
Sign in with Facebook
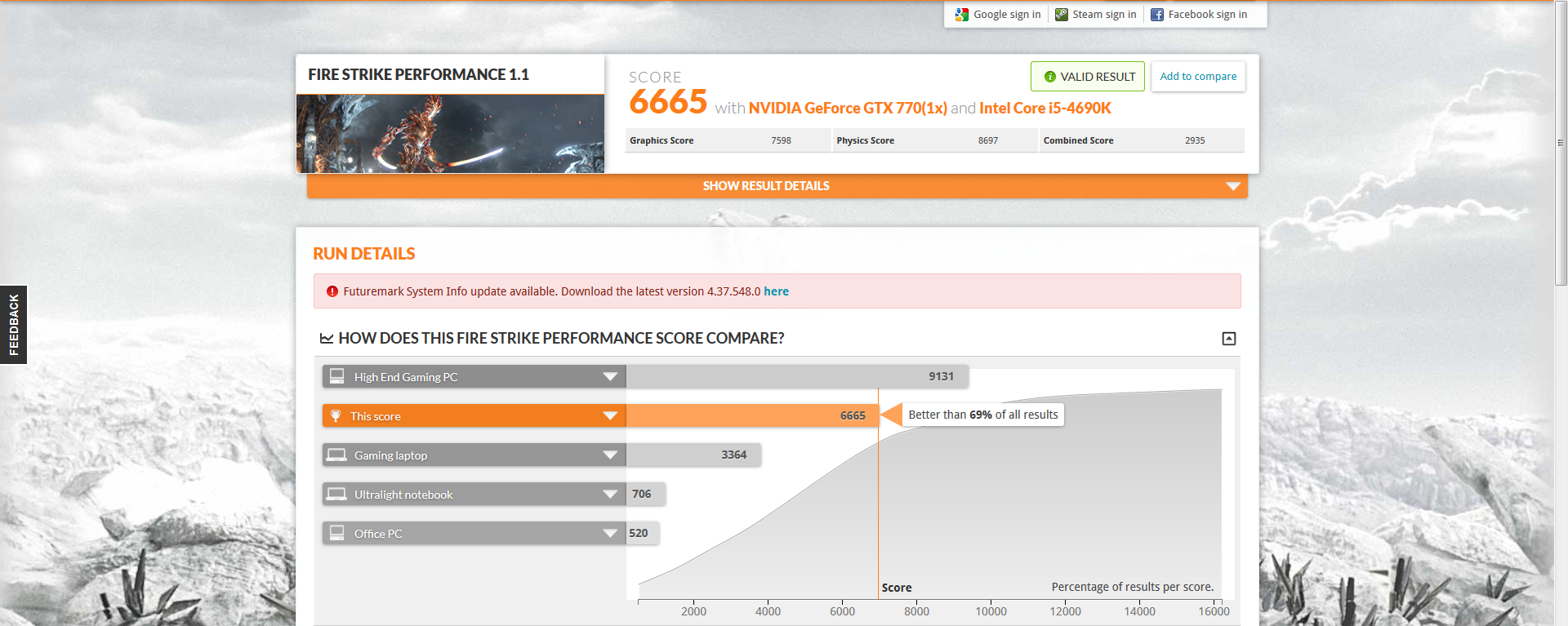click(x=1199, y=15)
